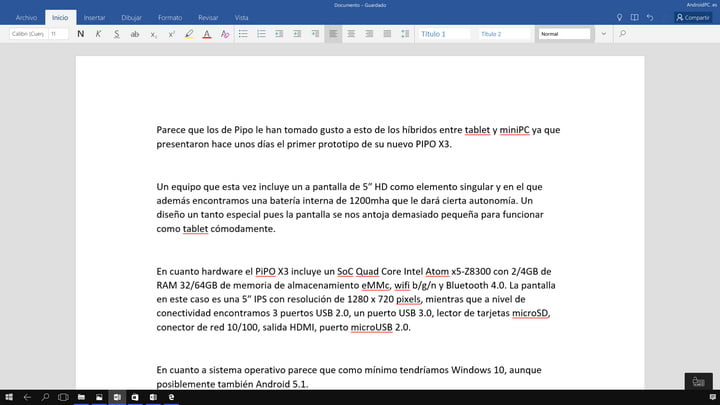720x405 pixels.
Task: Open the lightbulb help icon
Action: click(620, 17)
